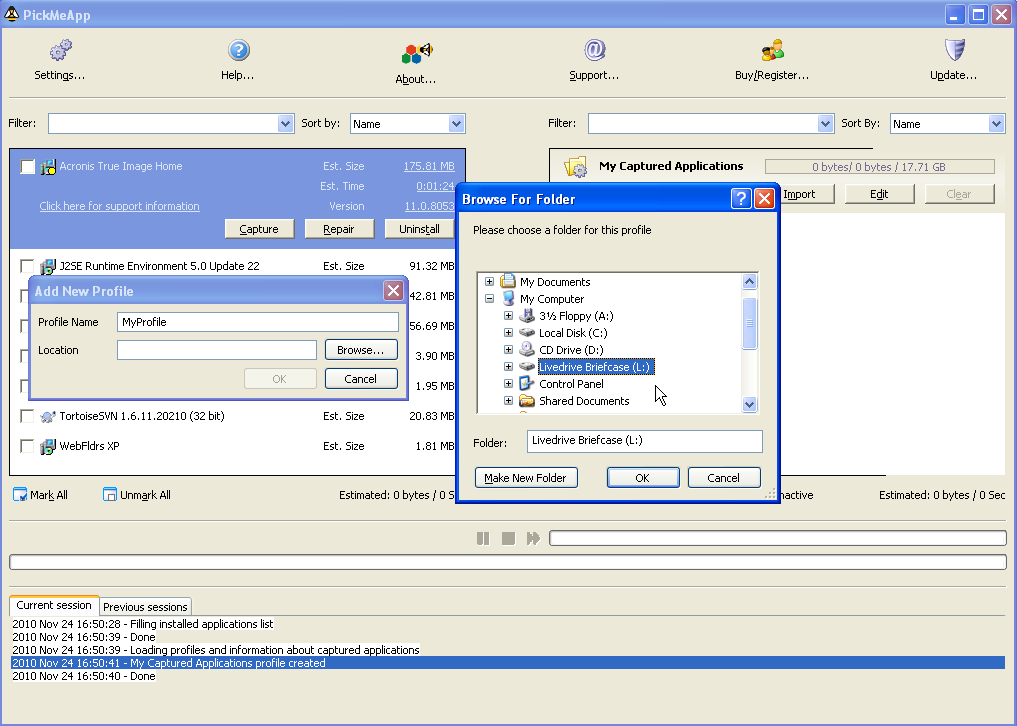Click the Unmark All icon
Viewport: 1017px width, 726px height.
(x=110, y=494)
